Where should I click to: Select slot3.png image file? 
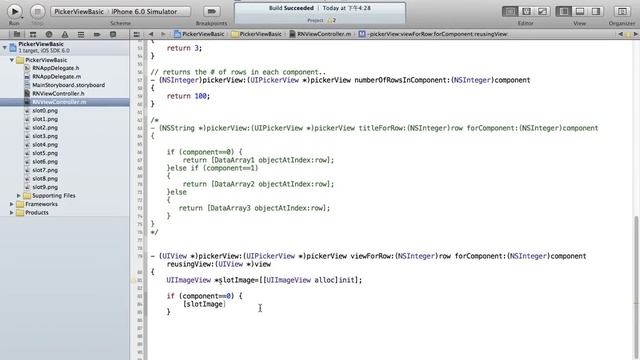point(45,136)
